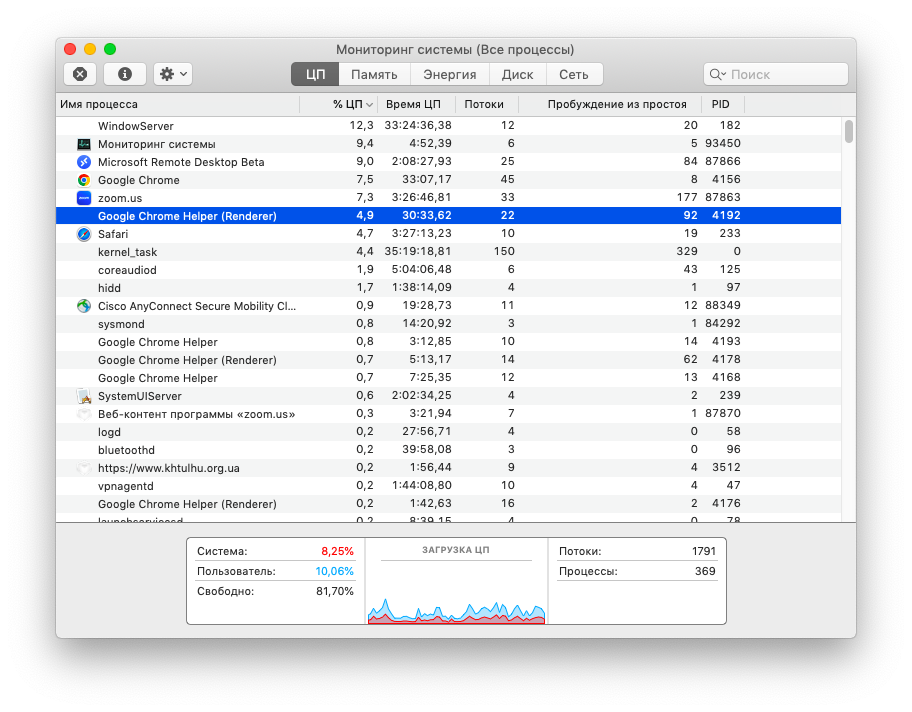Select the coreaudiod process
Image resolution: width=912 pixels, height=712 pixels.
click(x=448, y=270)
